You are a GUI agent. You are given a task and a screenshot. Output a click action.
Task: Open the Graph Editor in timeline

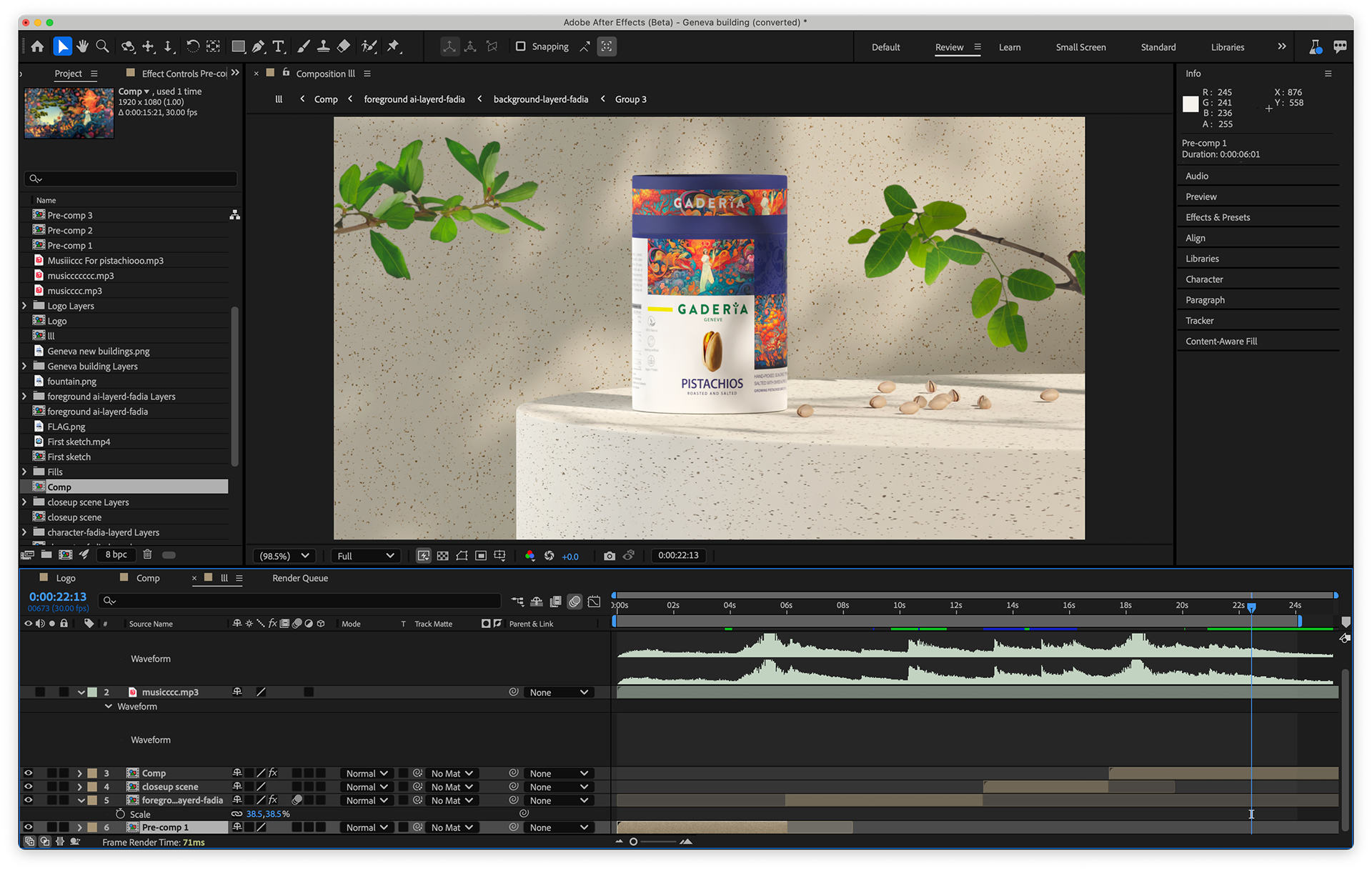pyautogui.click(x=594, y=602)
